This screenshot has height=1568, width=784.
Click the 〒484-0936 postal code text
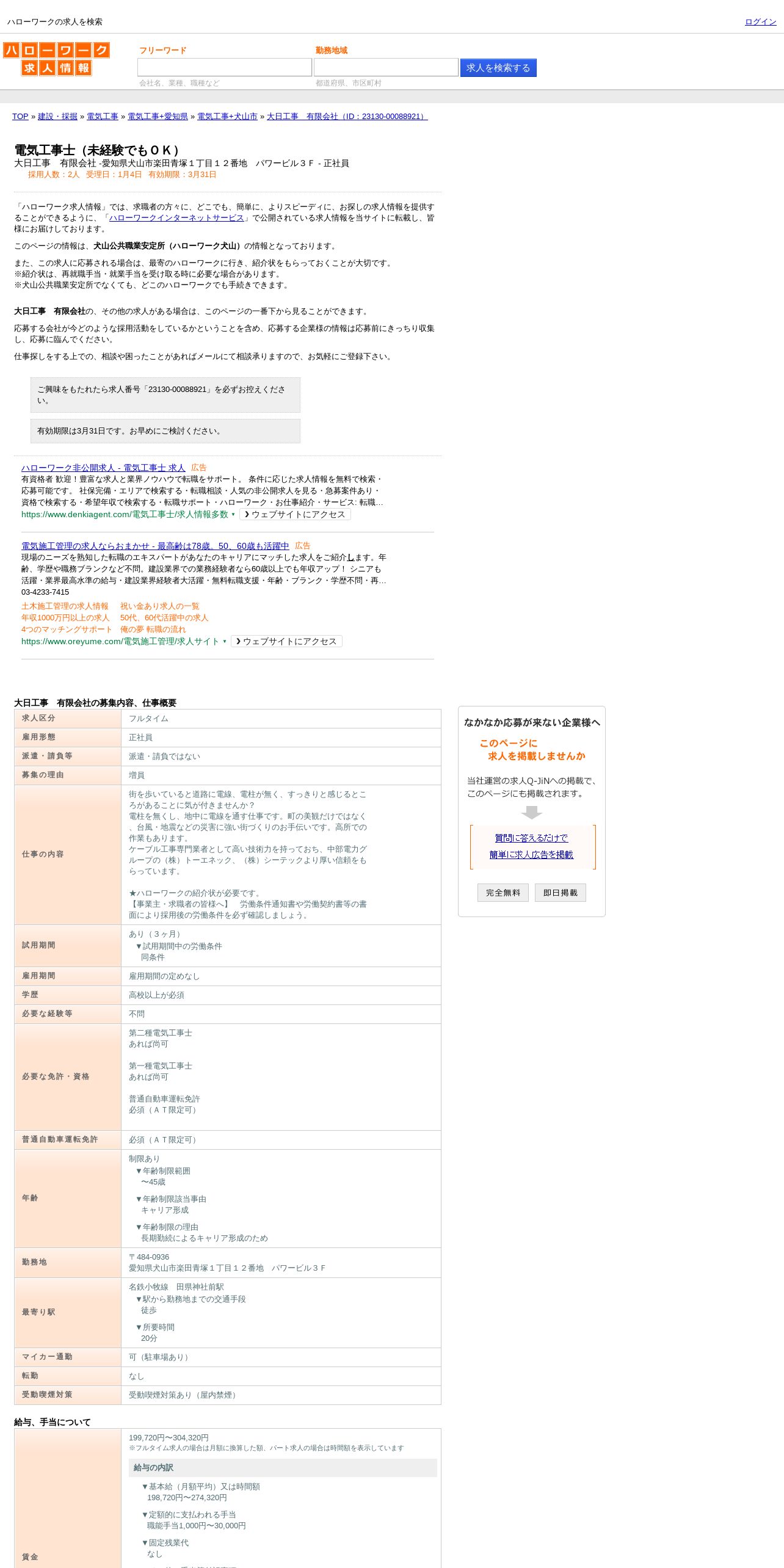tap(149, 1258)
